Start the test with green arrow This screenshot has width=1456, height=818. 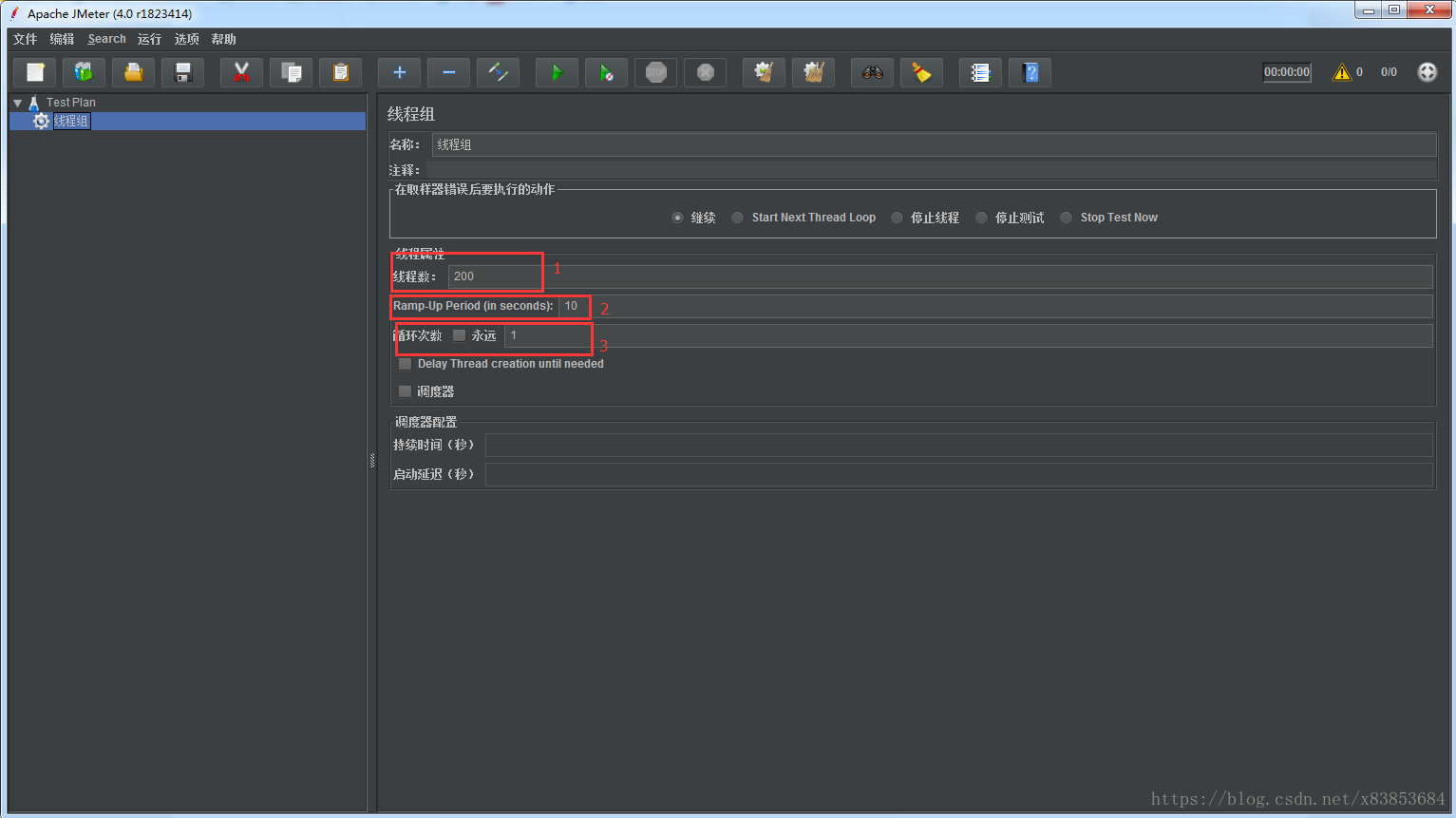click(557, 72)
